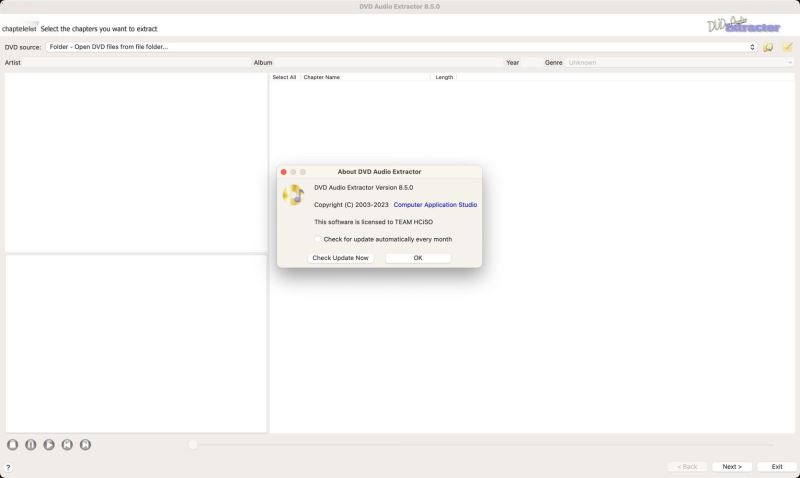Click the yellow checkmark icon at top right

point(787,47)
